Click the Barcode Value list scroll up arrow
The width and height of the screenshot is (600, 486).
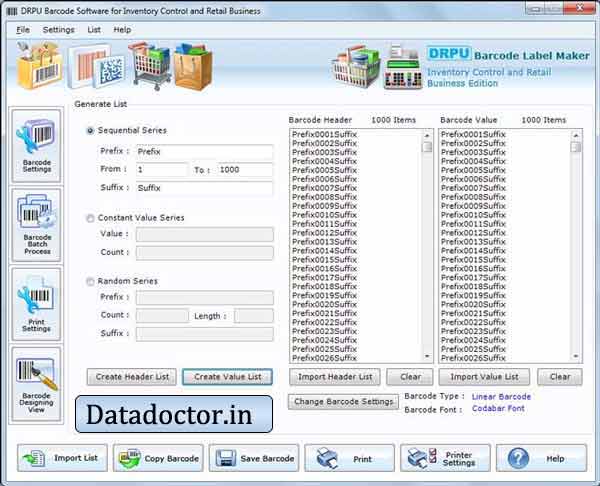click(x=576, y=135)
